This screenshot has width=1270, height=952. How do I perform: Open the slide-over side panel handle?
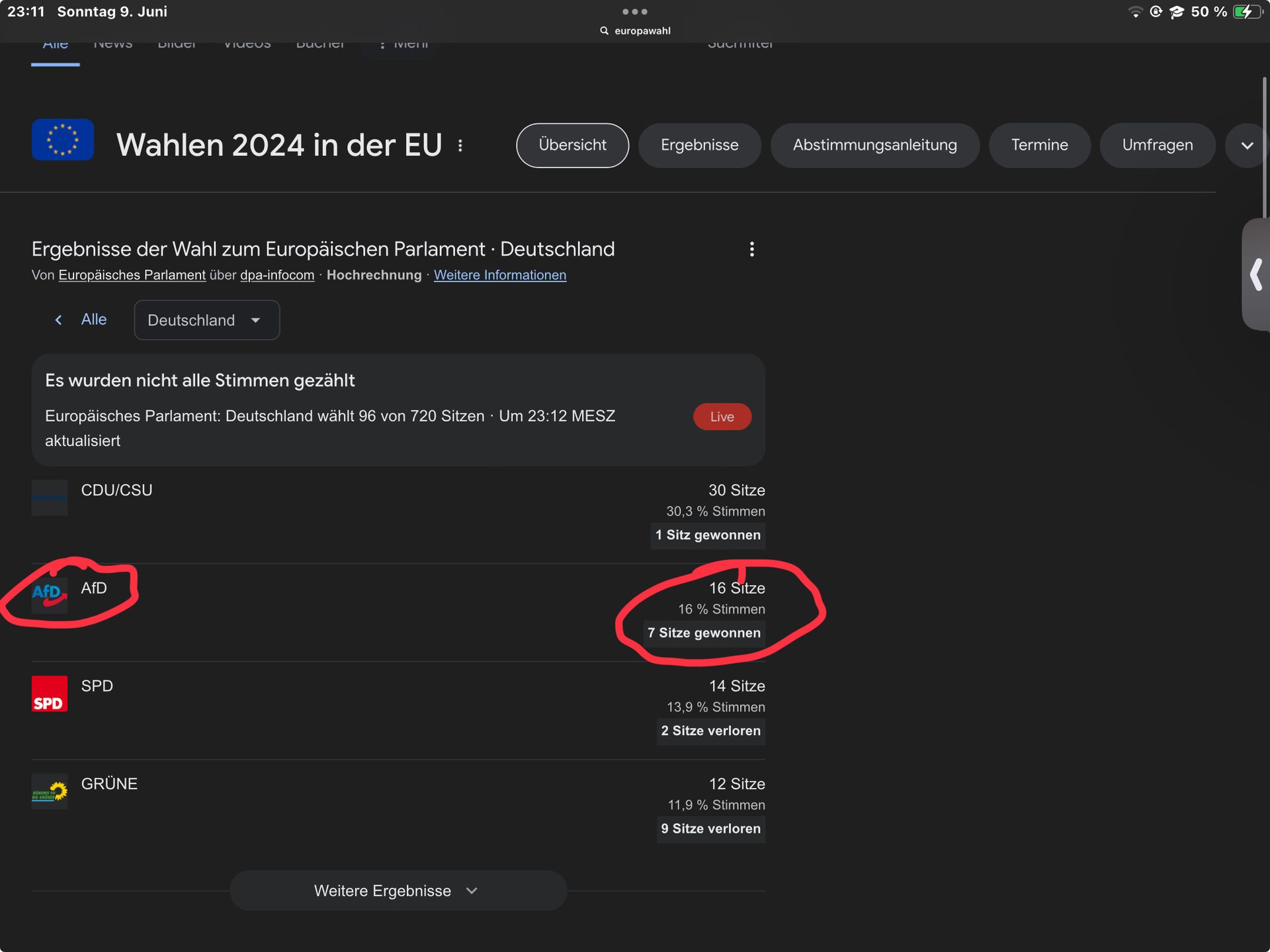click(1255, 274)
